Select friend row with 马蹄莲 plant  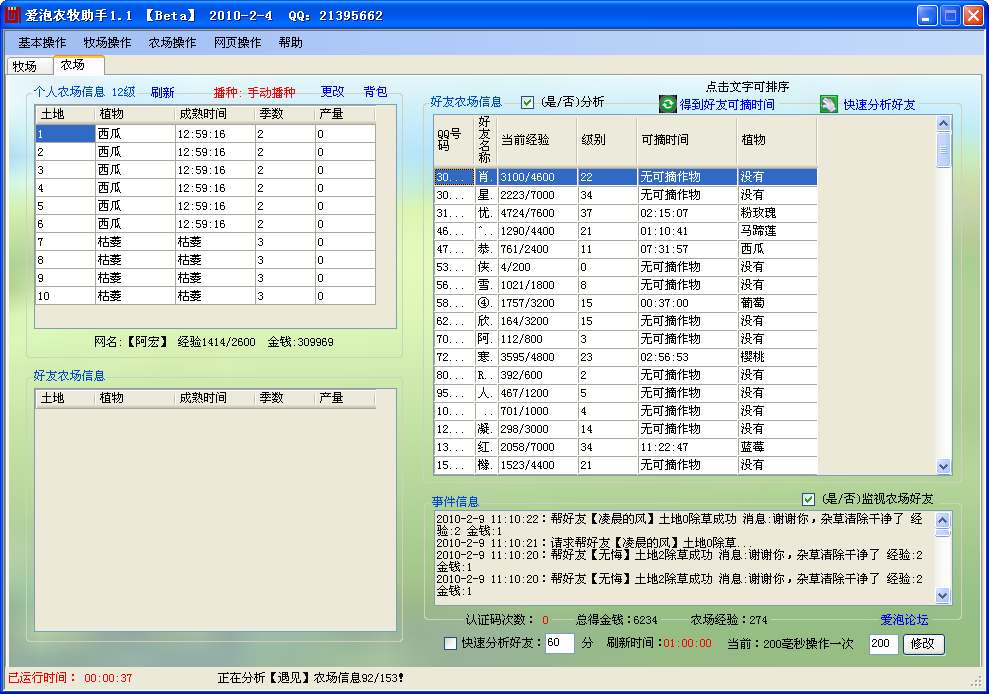(626, 231)
